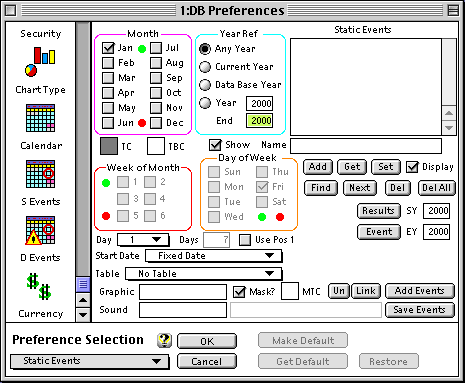This screenshot has height=383, width=465.
Task: Click the Results button
Action: [x=379, y=211]
